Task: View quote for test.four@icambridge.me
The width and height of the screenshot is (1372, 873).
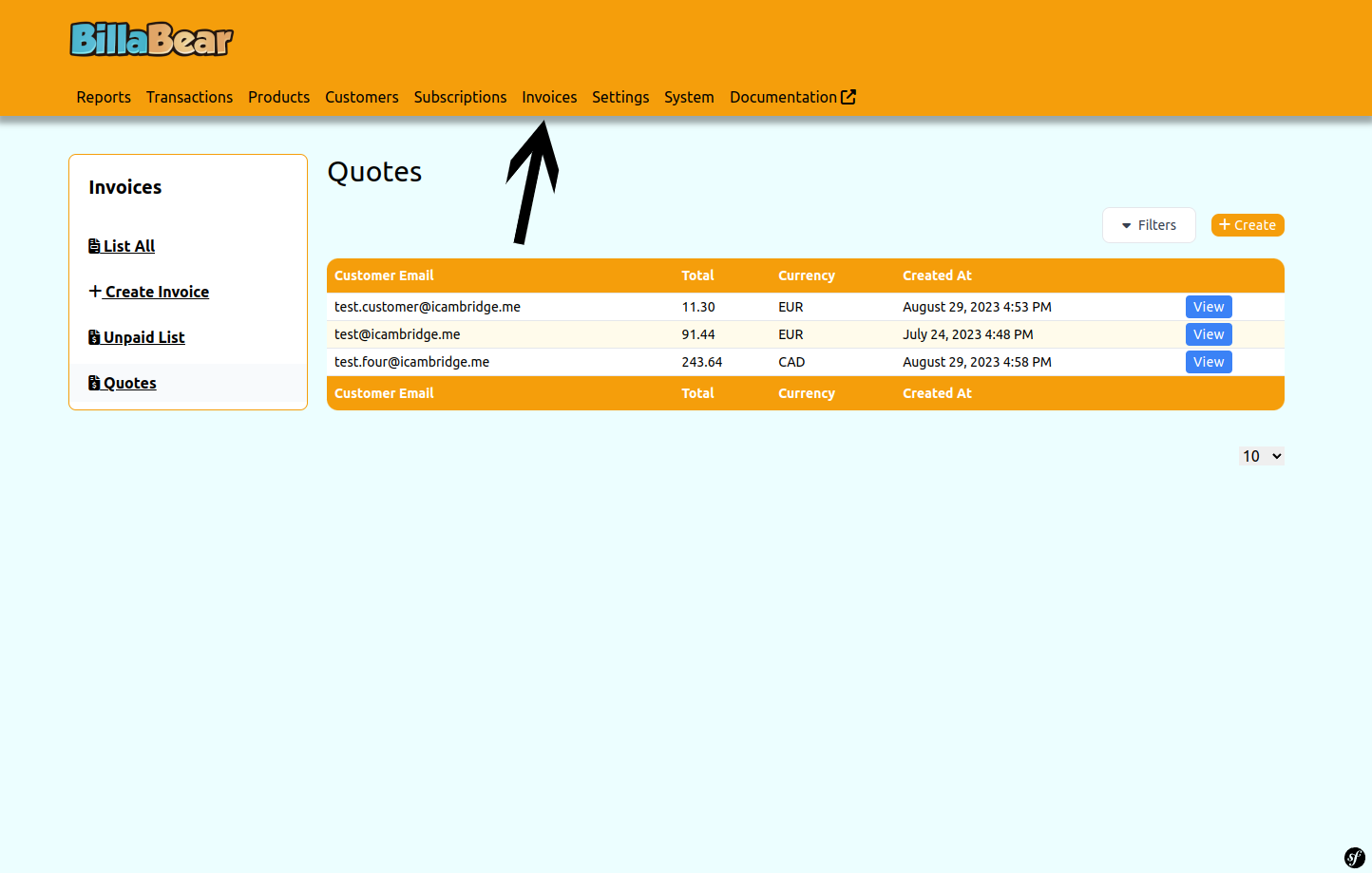Action: click(x=1209, y=362)
